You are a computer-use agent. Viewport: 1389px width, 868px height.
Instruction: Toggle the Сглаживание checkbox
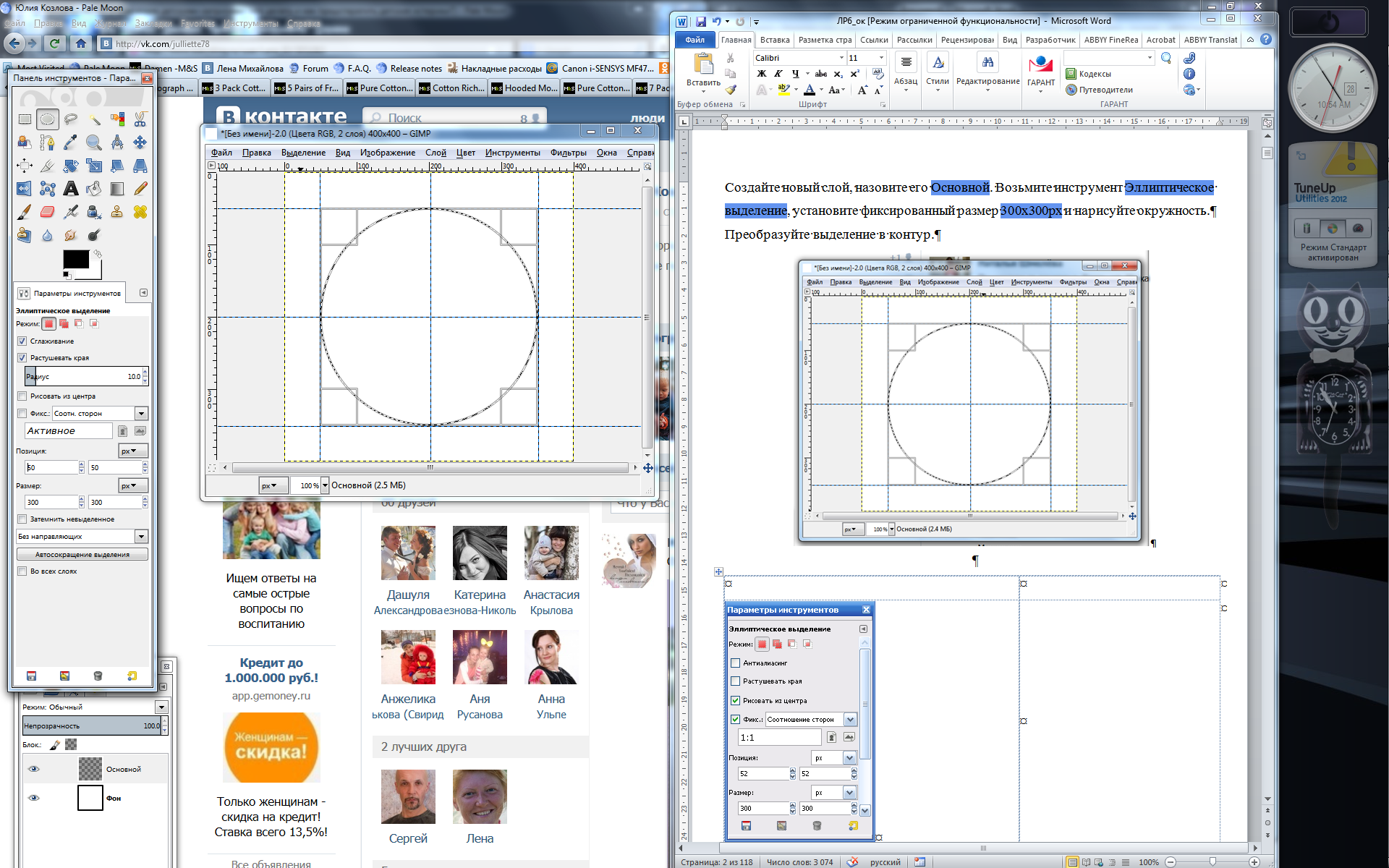22,341
